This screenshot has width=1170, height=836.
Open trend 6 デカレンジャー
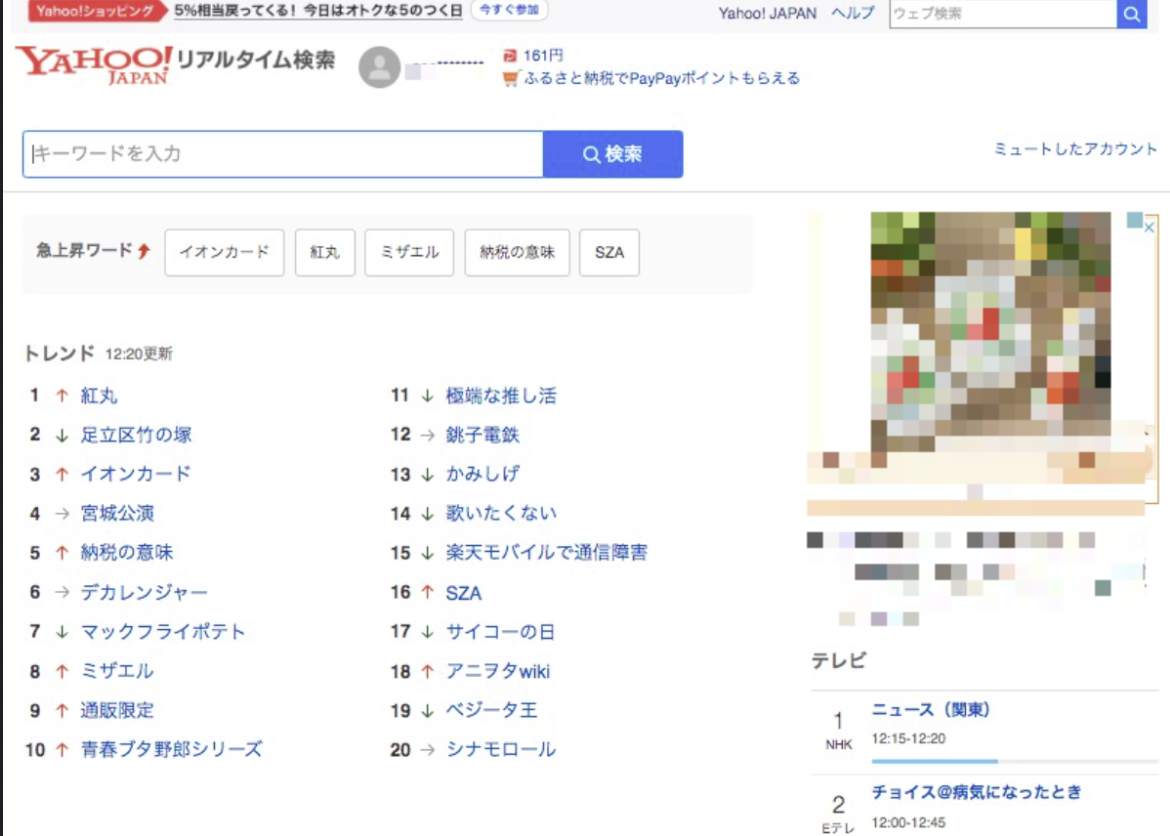[x=144, y=592]
